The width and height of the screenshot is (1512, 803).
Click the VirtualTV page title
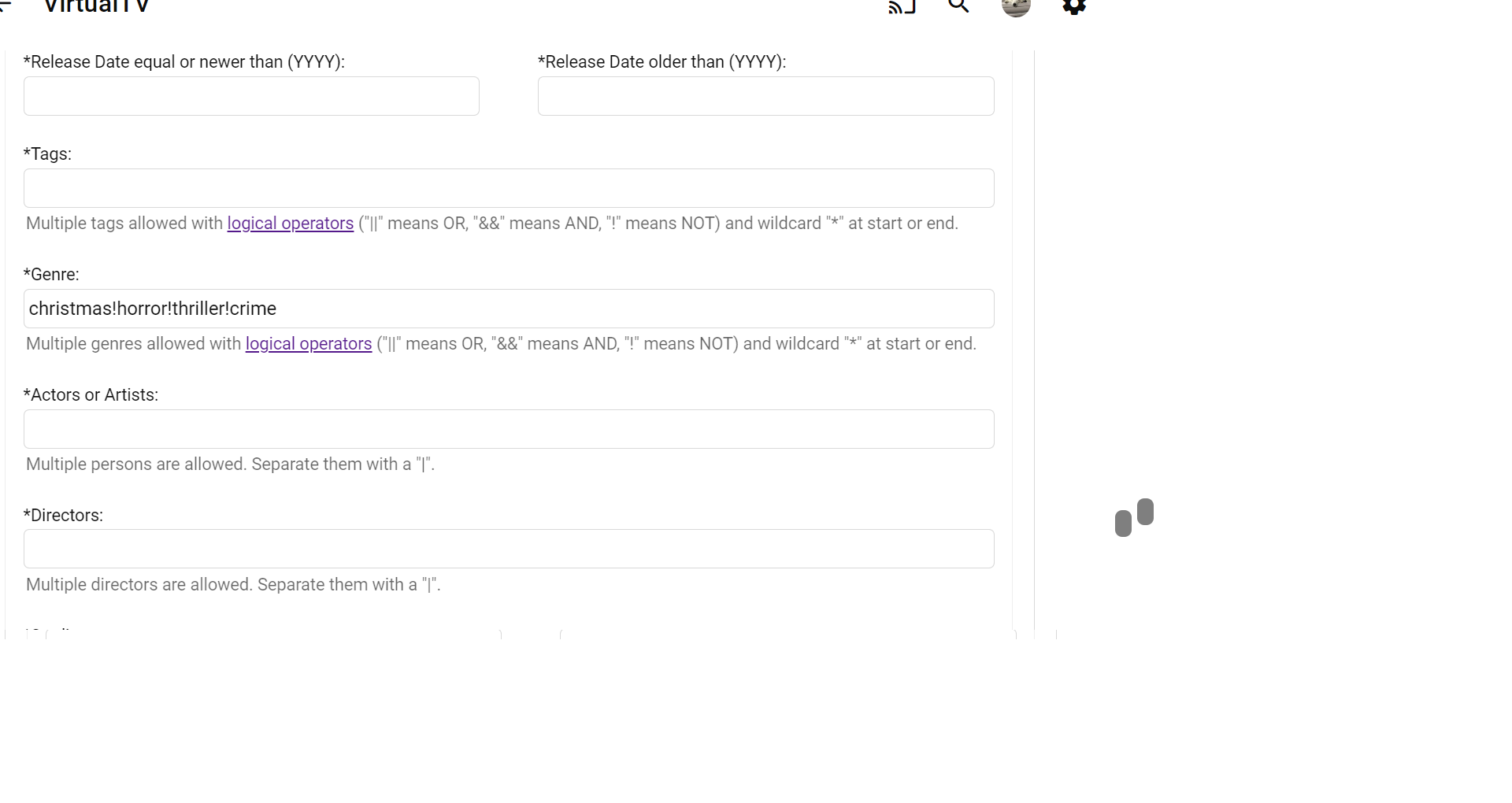(96, 6)
